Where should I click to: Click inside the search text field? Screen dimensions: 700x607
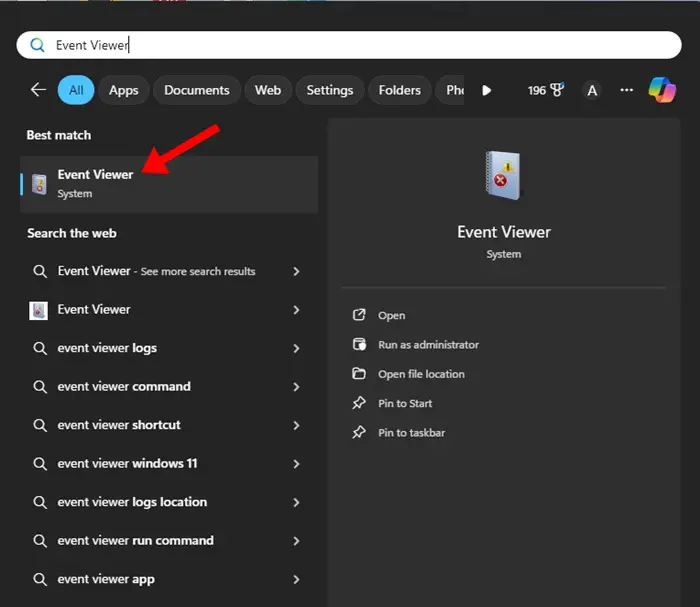point(349,45)
